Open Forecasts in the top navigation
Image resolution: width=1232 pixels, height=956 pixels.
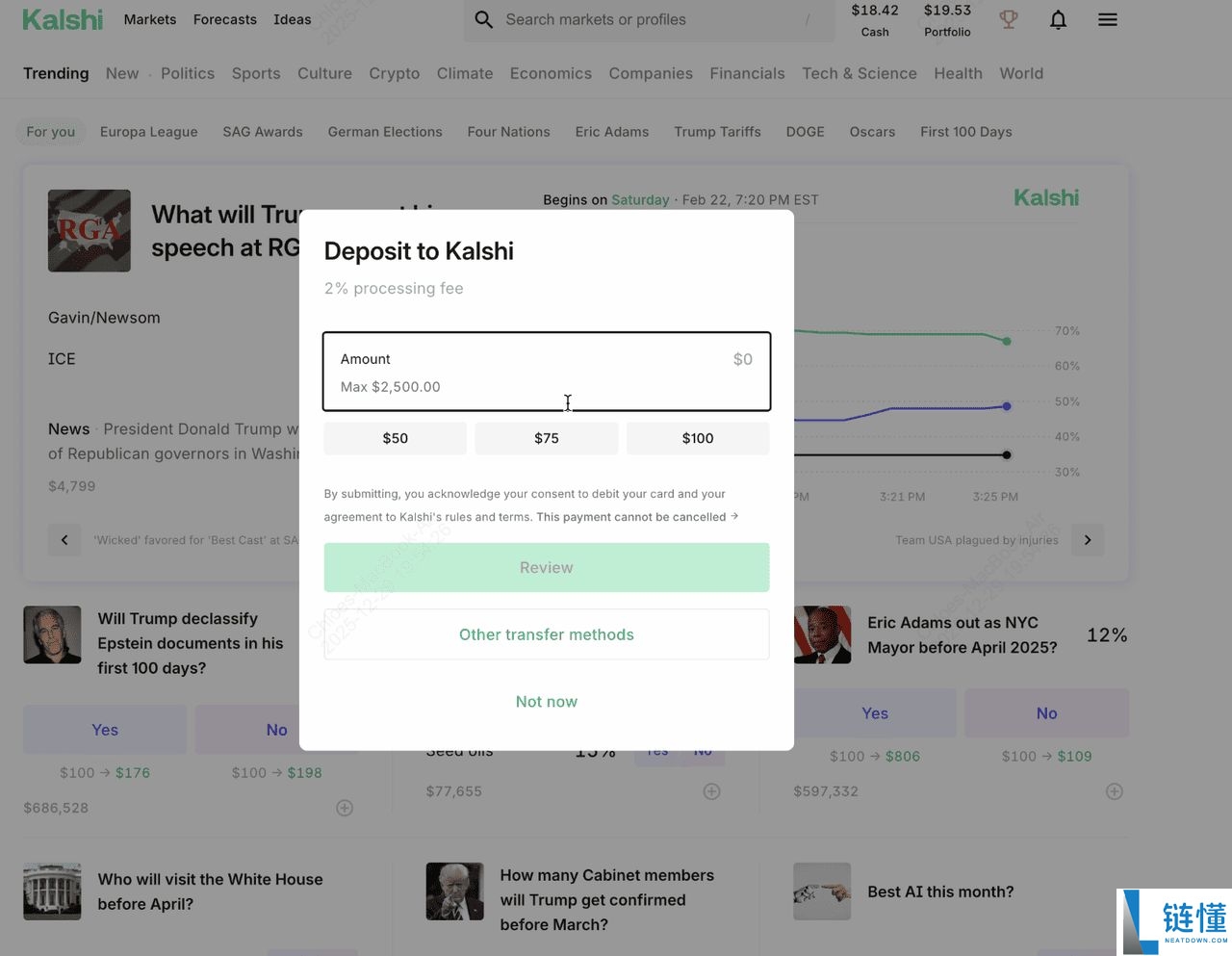tap(225, 19)
